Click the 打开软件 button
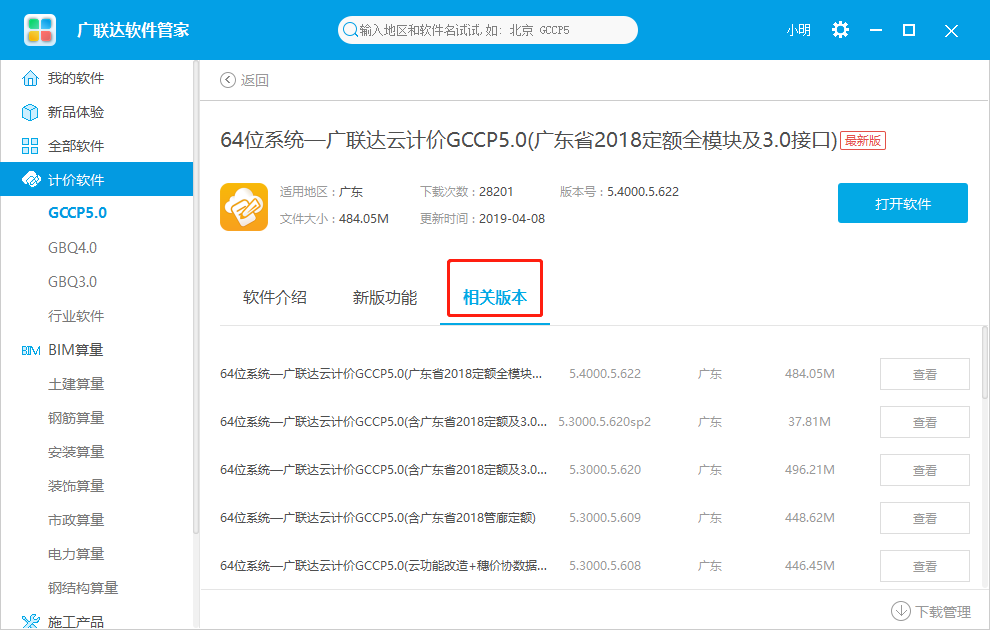This screenshot has width=990, height=630. tap(902, 203)
